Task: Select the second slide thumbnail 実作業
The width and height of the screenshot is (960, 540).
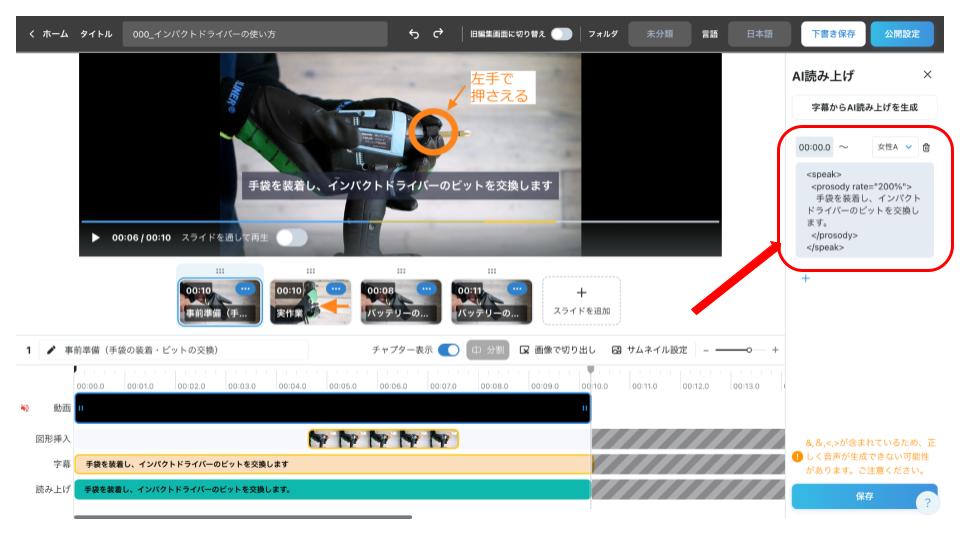Action: pos(310,301)
